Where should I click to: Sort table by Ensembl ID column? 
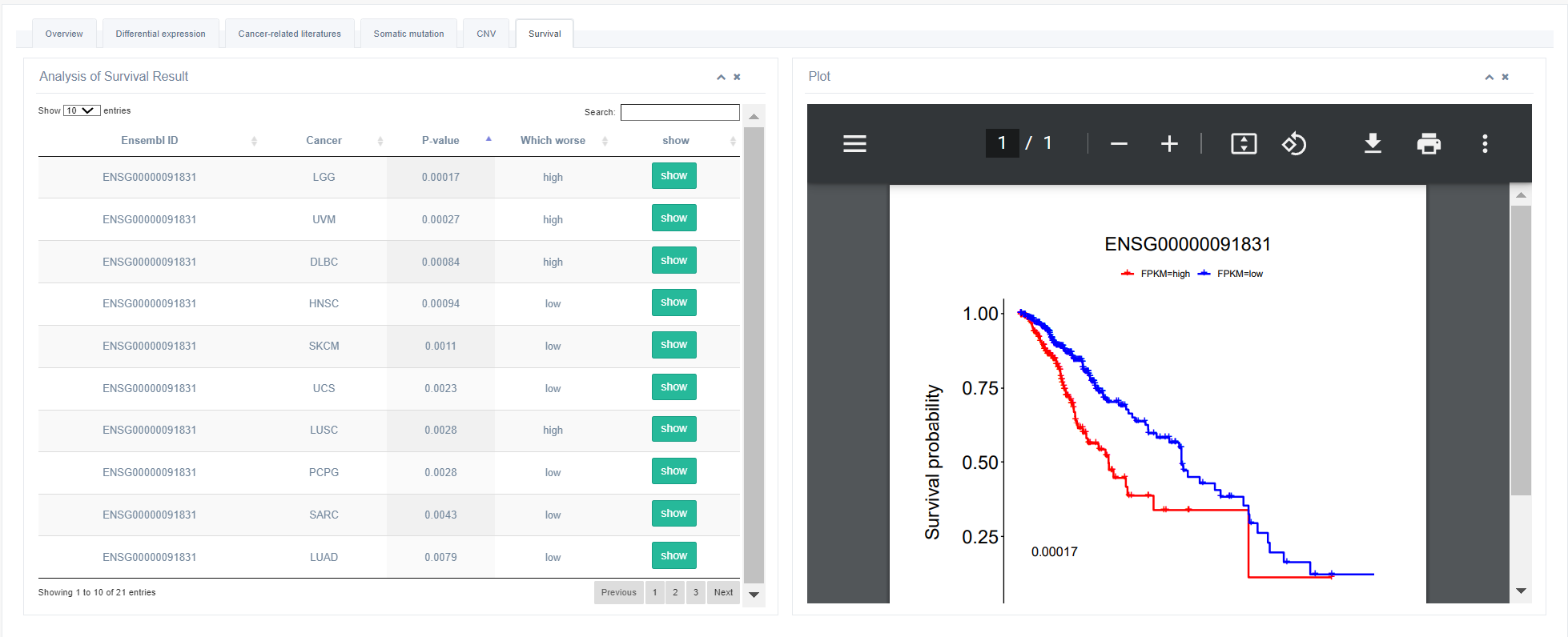click(x=150, y=140)
